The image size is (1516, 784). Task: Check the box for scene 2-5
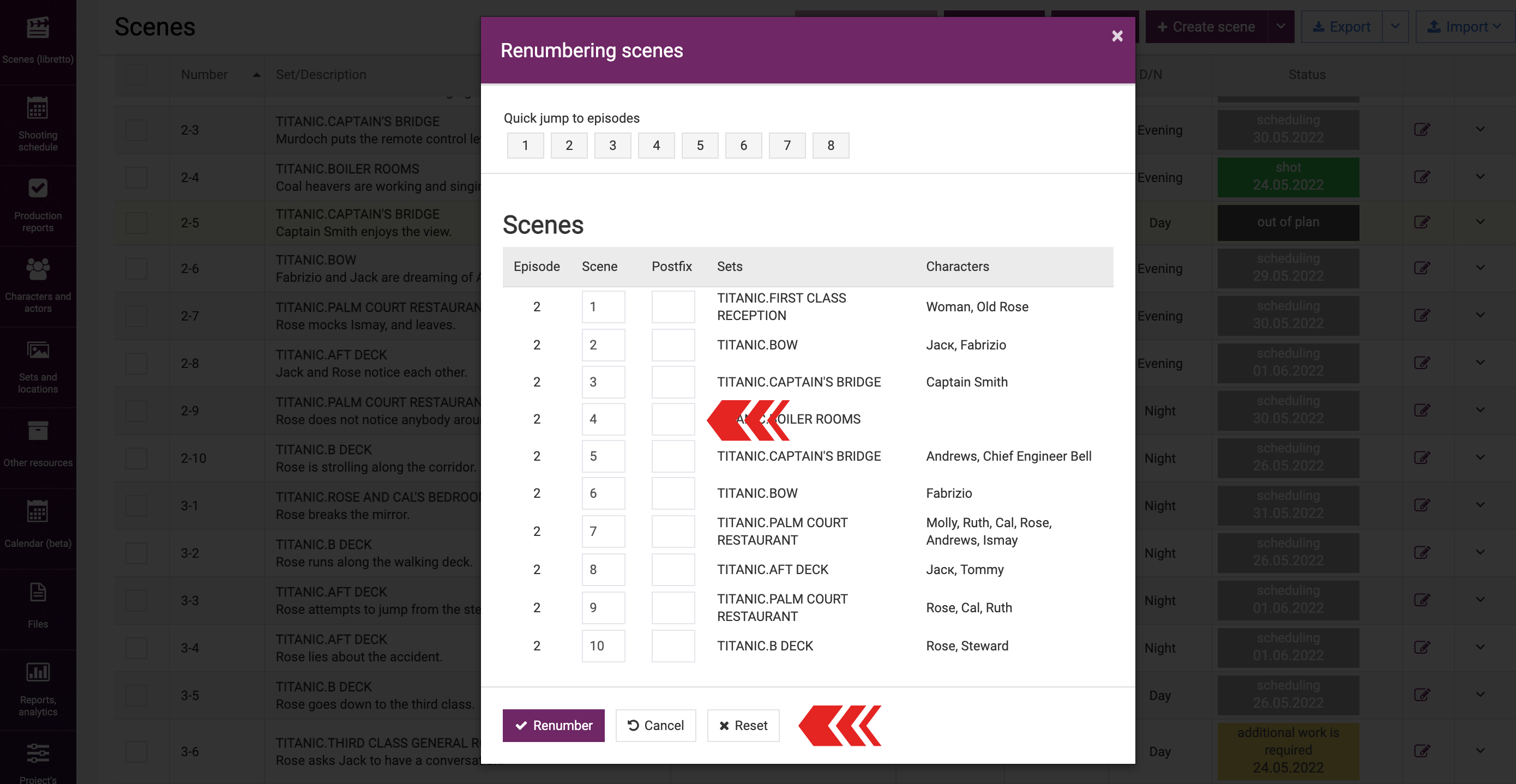click(x=136, y=223)
